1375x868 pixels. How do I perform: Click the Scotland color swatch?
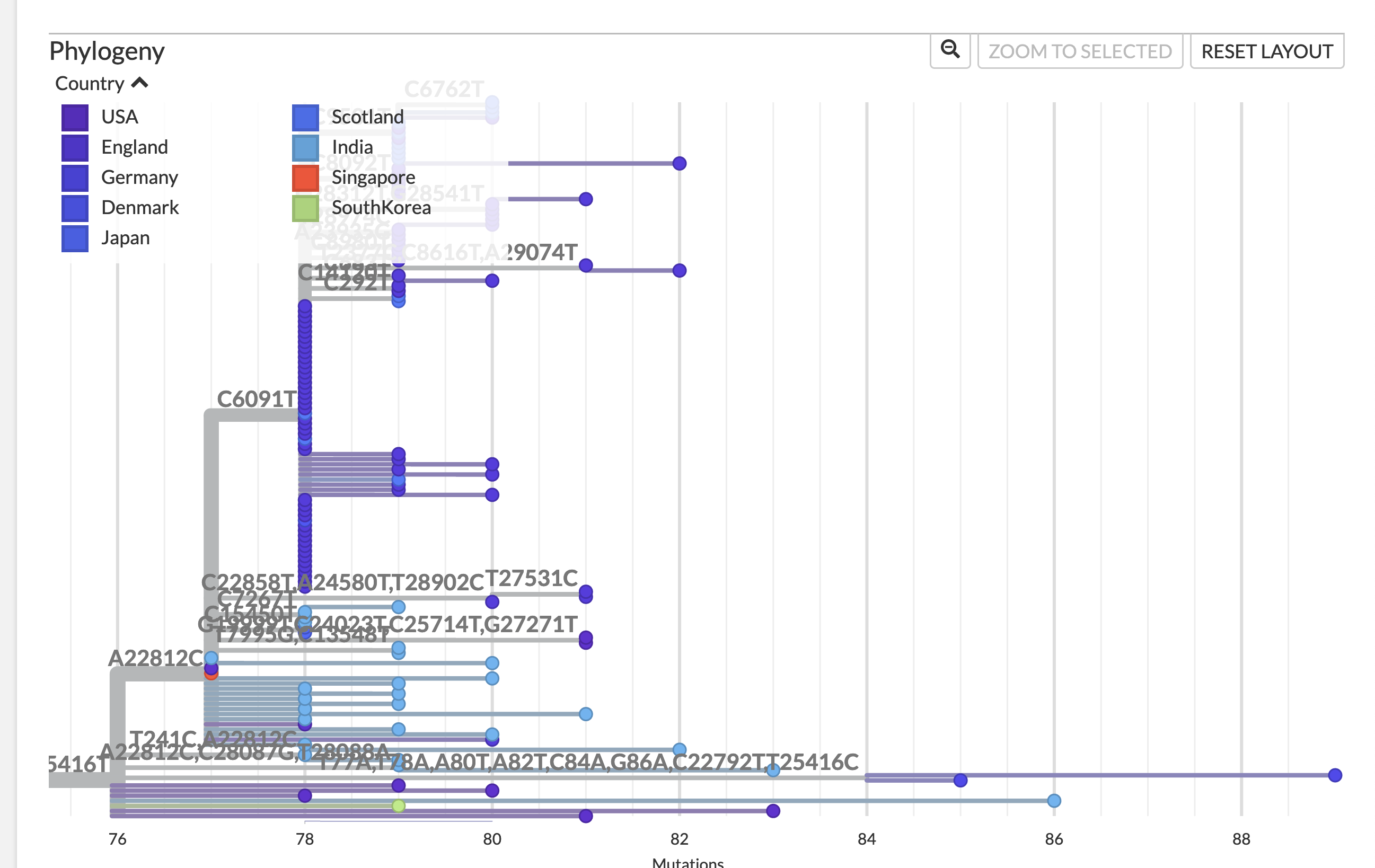[x=306, y=117]
